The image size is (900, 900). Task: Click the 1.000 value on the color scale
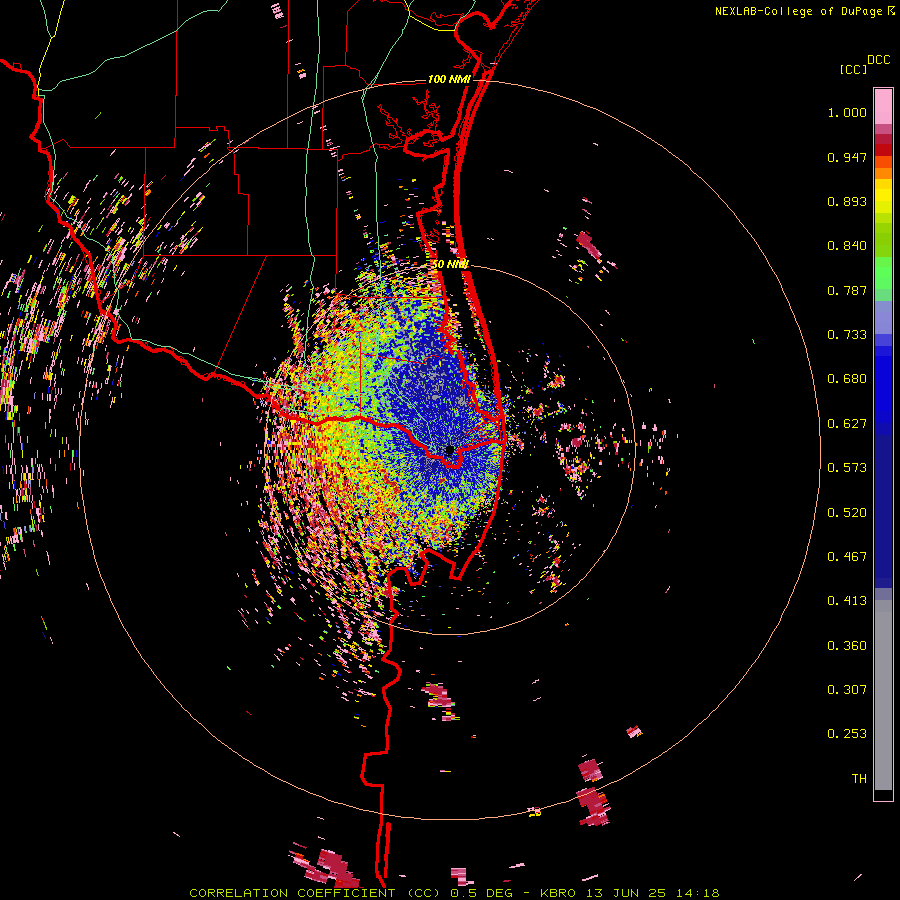[847, 112]
